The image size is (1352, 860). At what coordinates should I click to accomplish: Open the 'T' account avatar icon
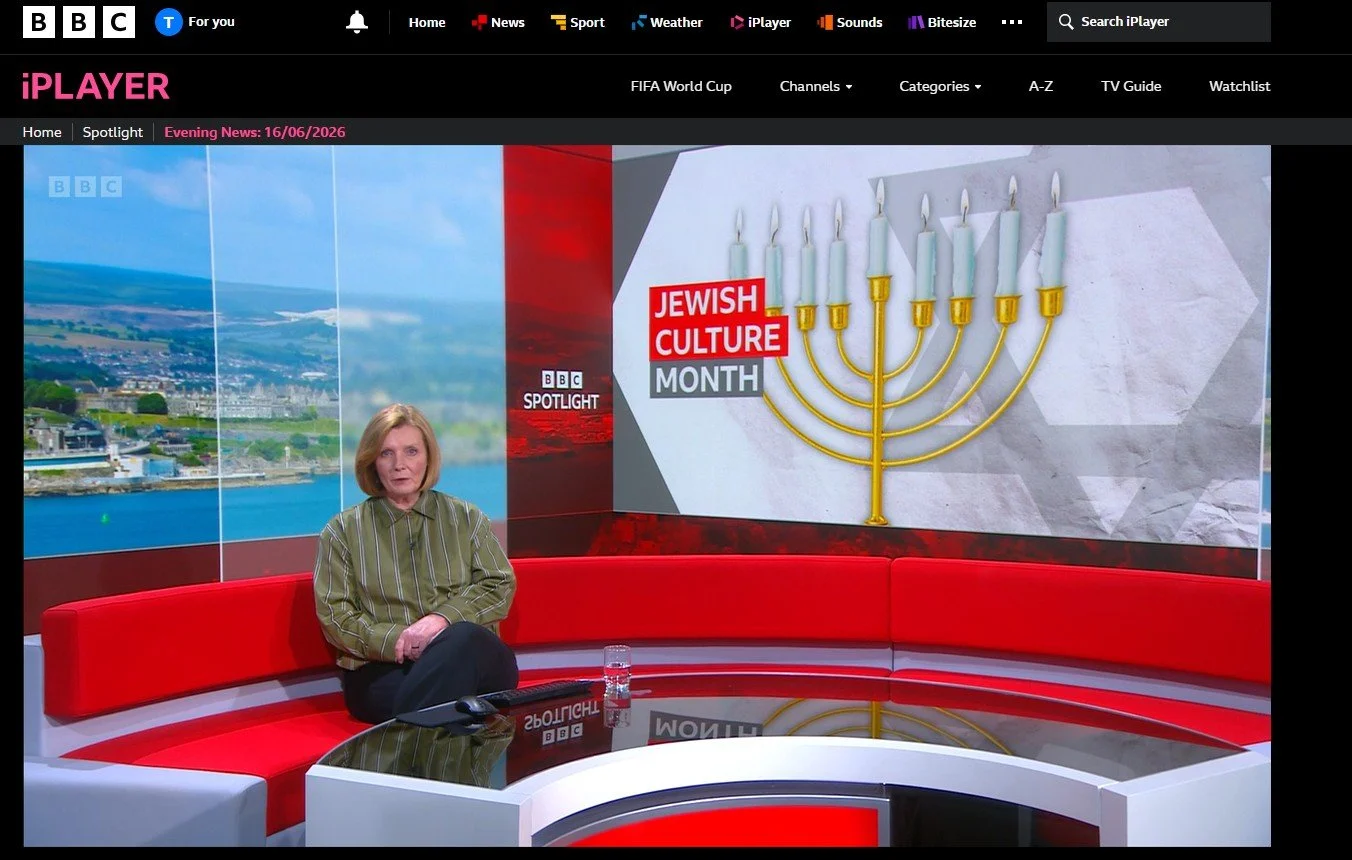169,22
